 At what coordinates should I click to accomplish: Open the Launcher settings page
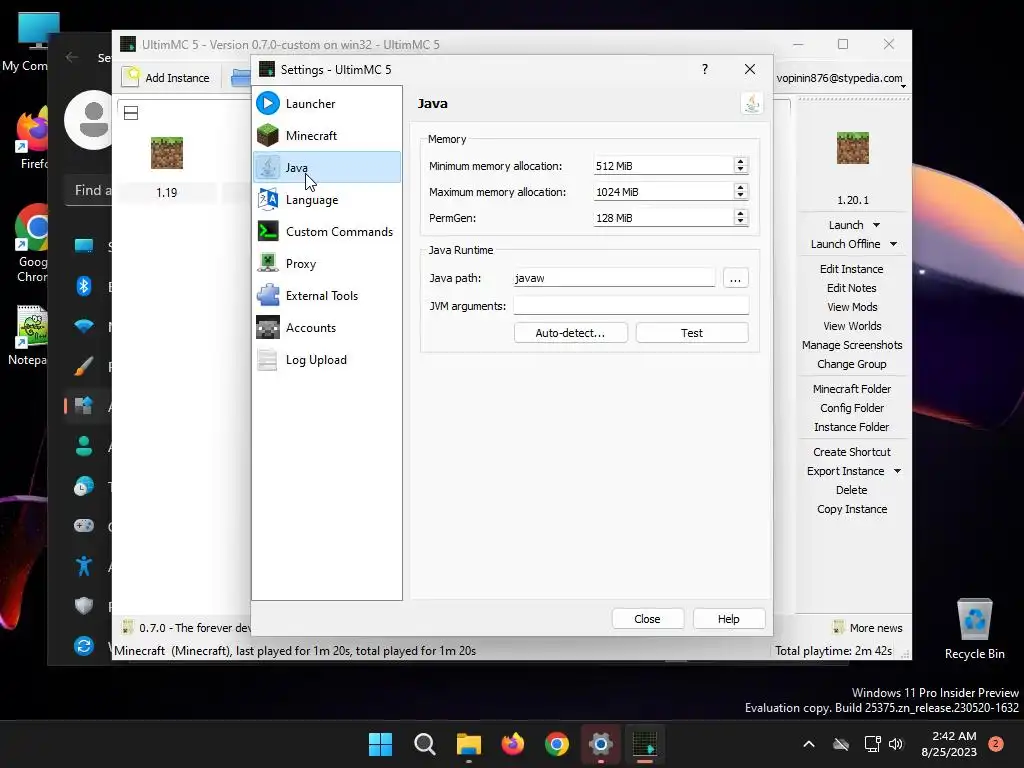(x=327, y=103)
